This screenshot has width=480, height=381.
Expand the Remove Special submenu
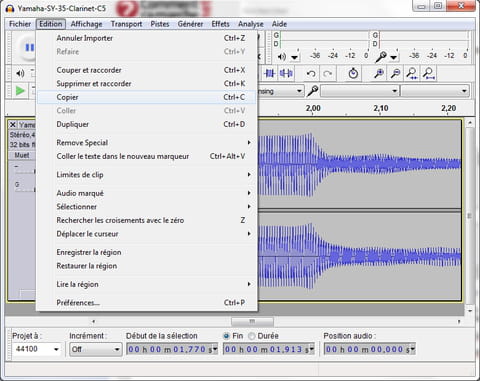point(147,143)
